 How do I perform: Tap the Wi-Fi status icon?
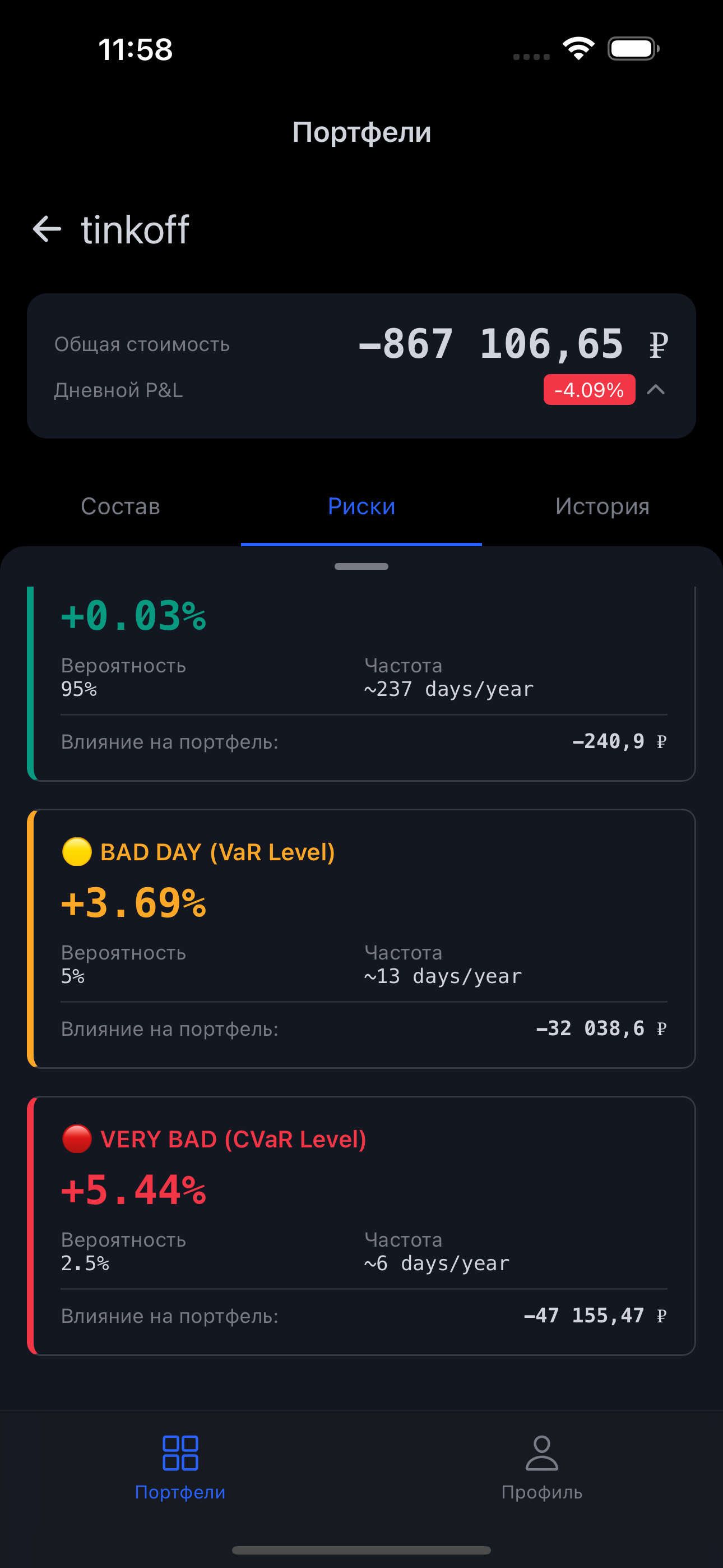click(x=578, y=49)
